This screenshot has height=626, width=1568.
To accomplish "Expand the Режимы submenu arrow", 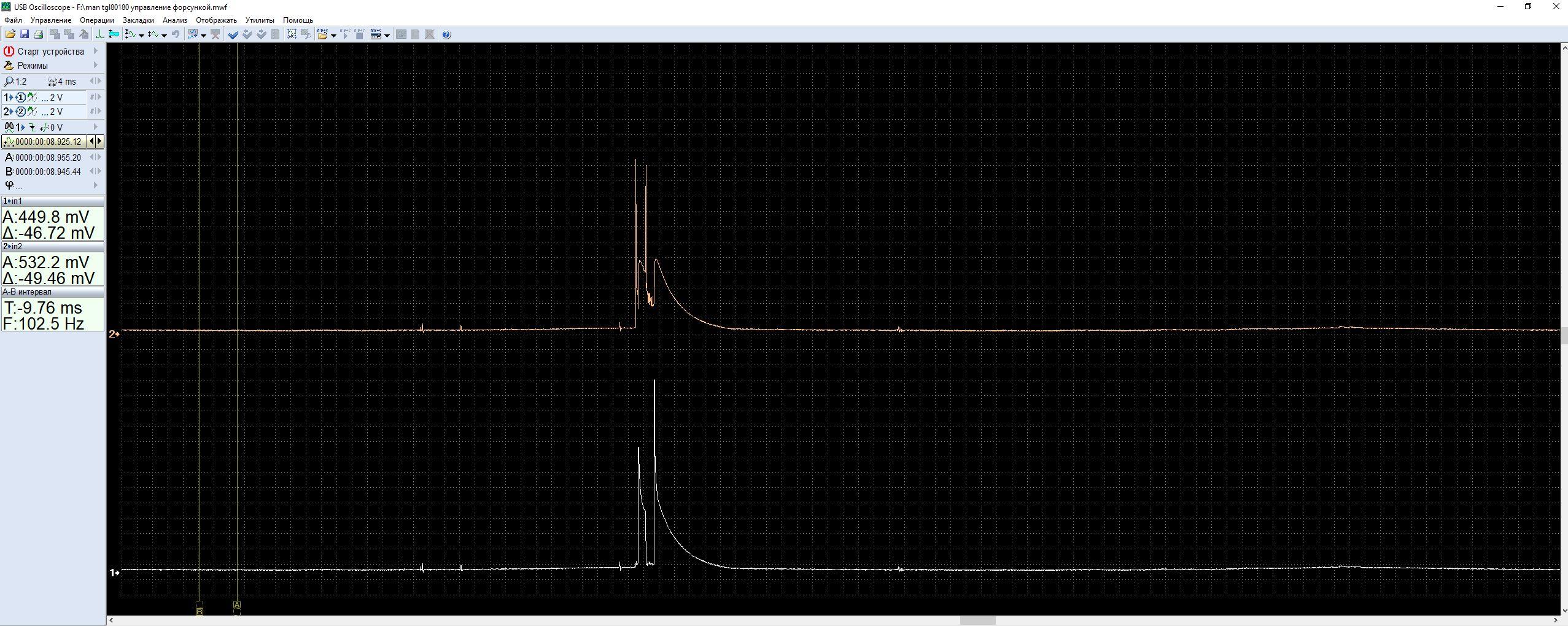I will tap(96, 65).
